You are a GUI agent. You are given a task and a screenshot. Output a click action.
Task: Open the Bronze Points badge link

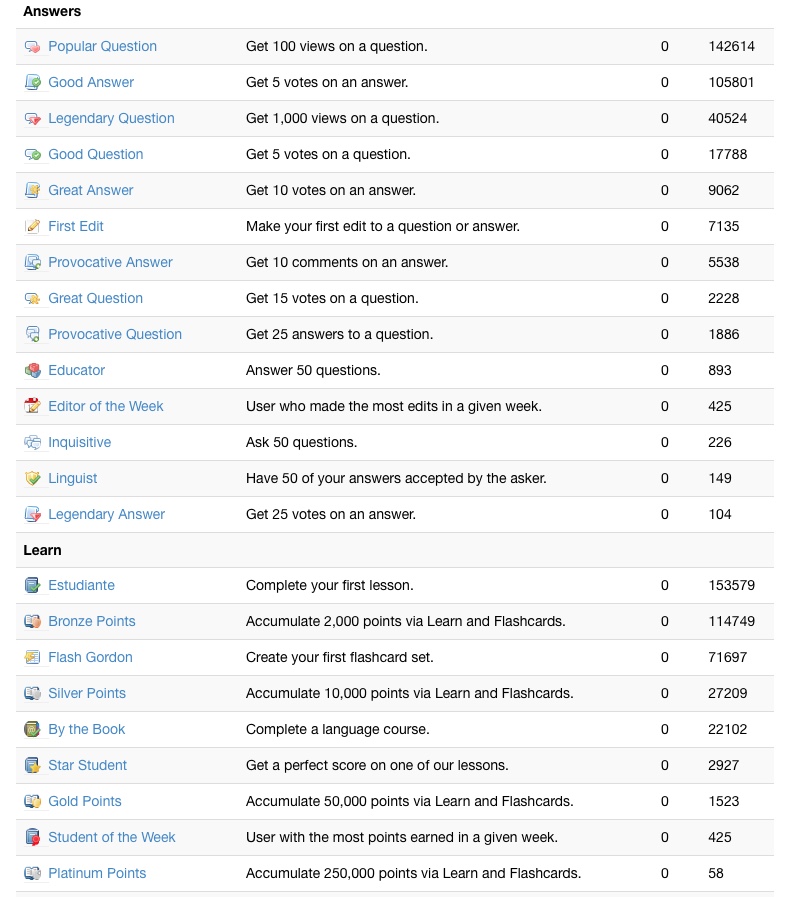(91, 622)
